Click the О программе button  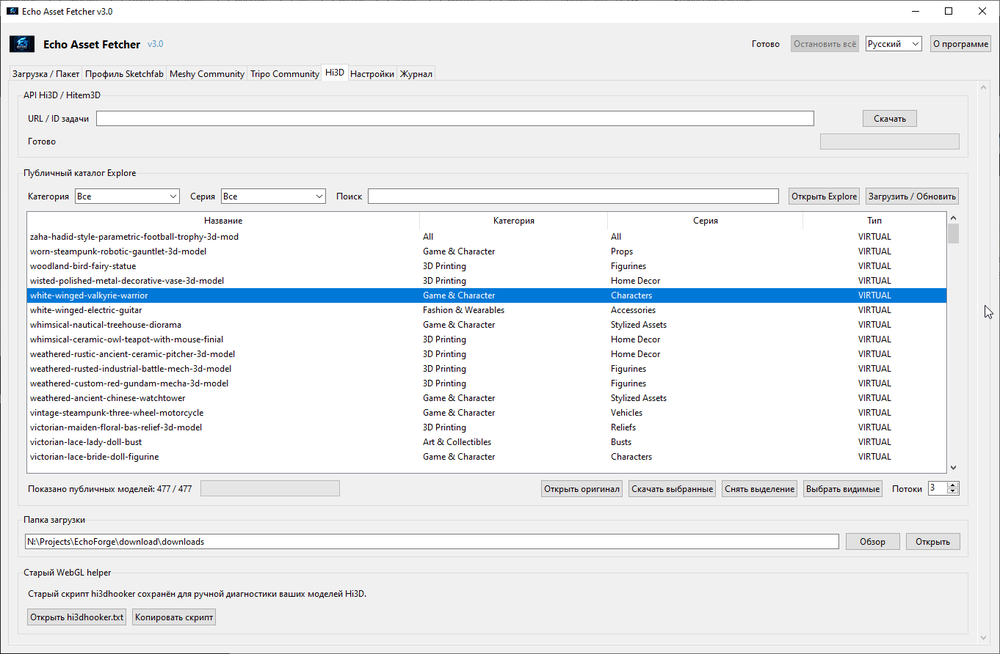tap(960, 44)
